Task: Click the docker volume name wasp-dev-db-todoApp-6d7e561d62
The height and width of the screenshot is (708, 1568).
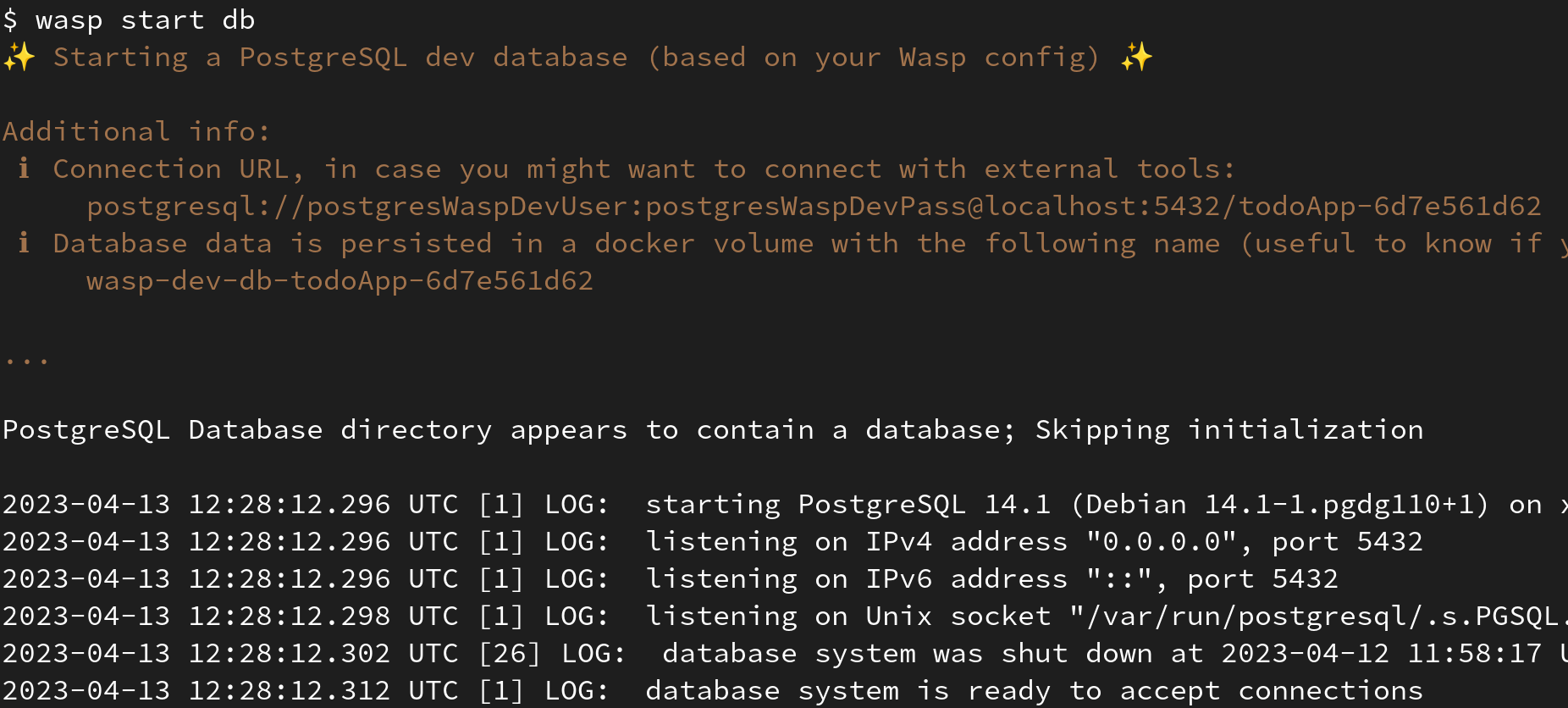Action: [340, 280]
